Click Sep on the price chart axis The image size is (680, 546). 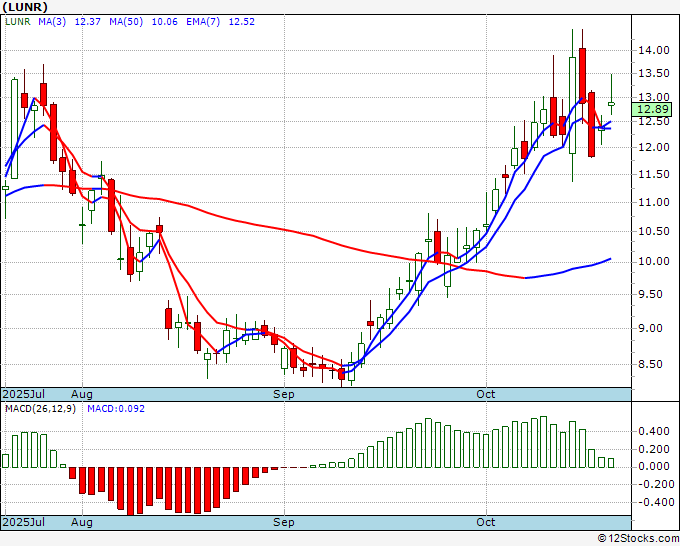(x=284, y=394)
